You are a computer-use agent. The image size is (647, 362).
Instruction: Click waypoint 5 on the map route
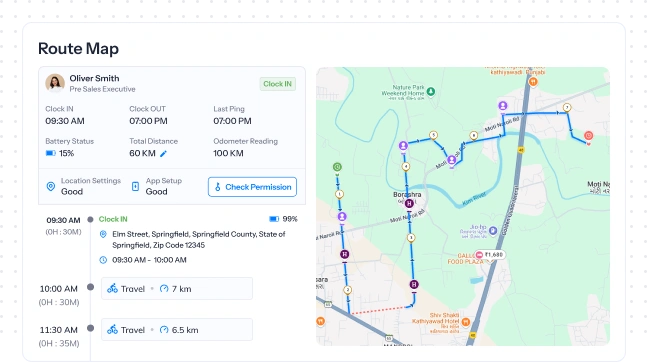pyautogui.click(x=433, y=135)
